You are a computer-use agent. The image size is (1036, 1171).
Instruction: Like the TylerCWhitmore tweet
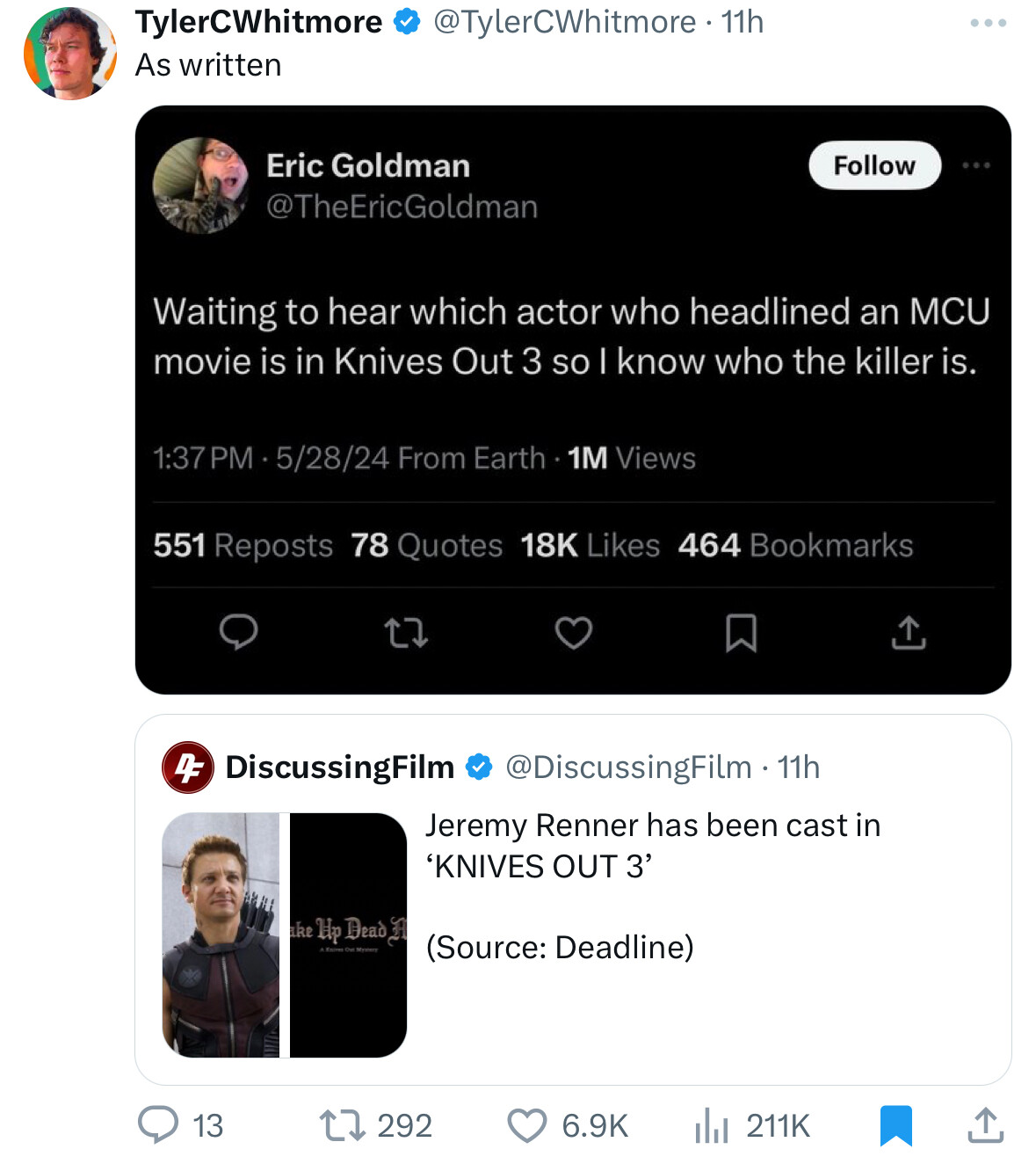[527, 1124]
